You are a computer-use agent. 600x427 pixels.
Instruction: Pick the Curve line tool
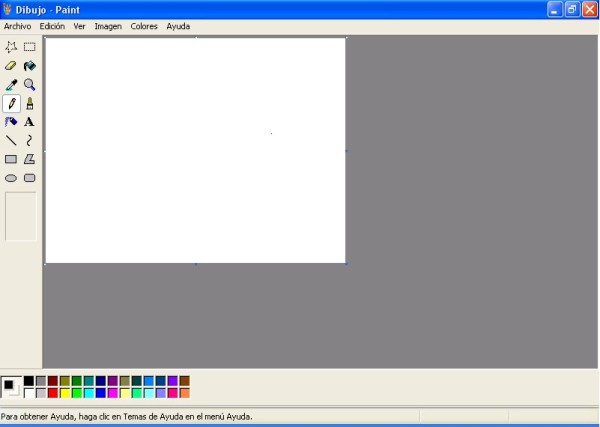(30, 141)
